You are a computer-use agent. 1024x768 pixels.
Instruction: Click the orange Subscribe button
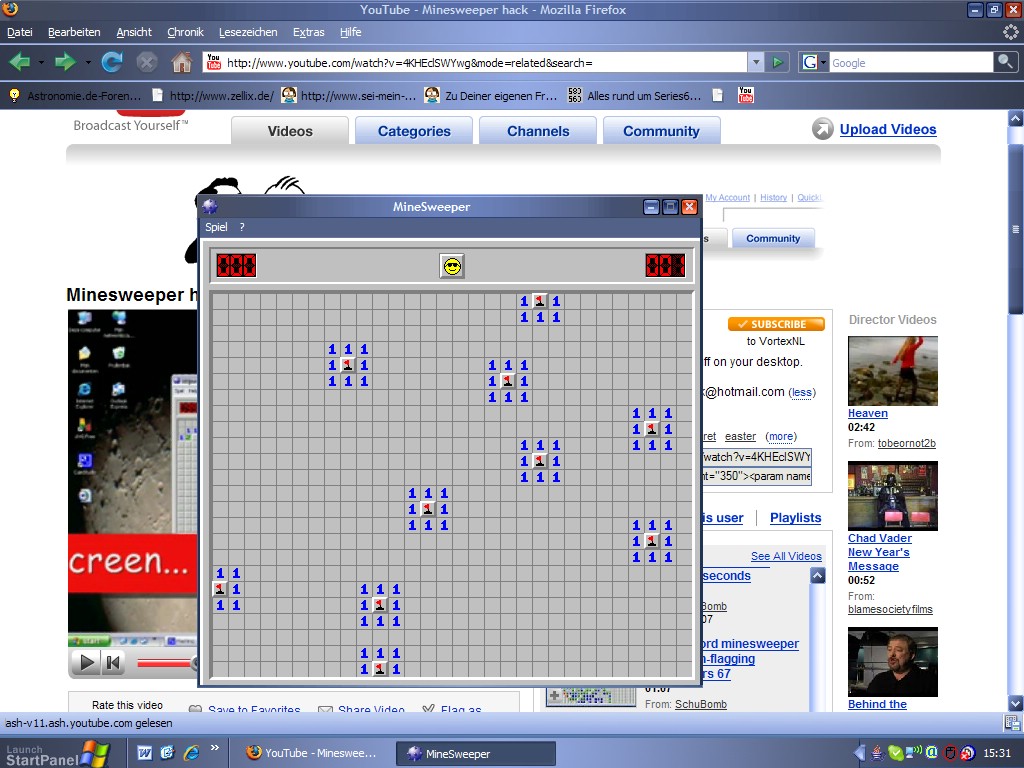coord(776,324)
